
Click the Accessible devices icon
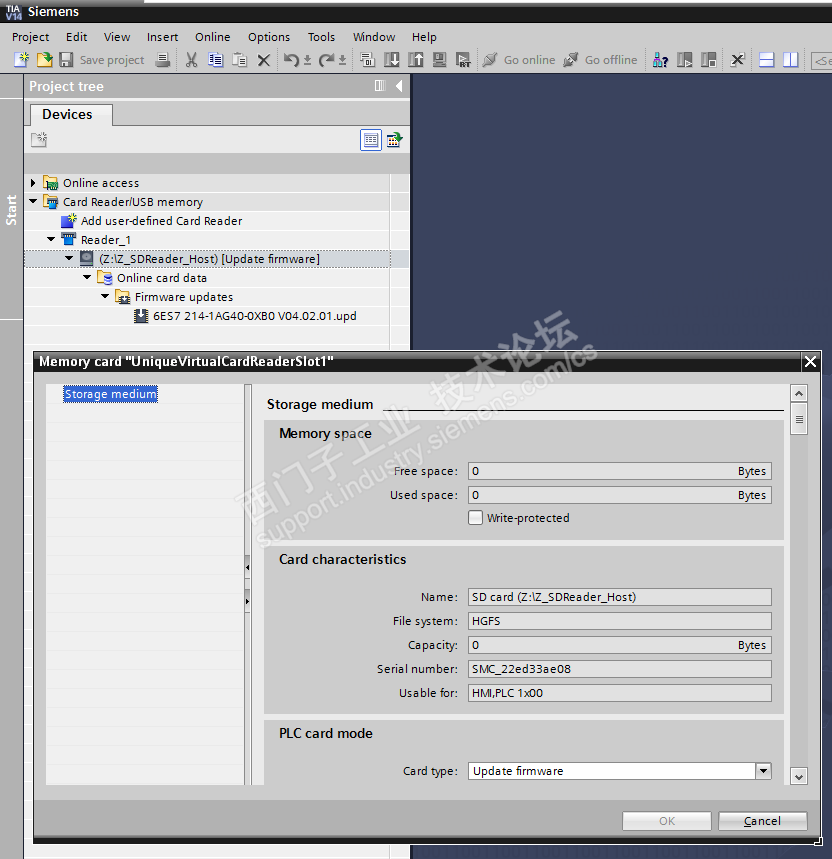tap(660, 60)
